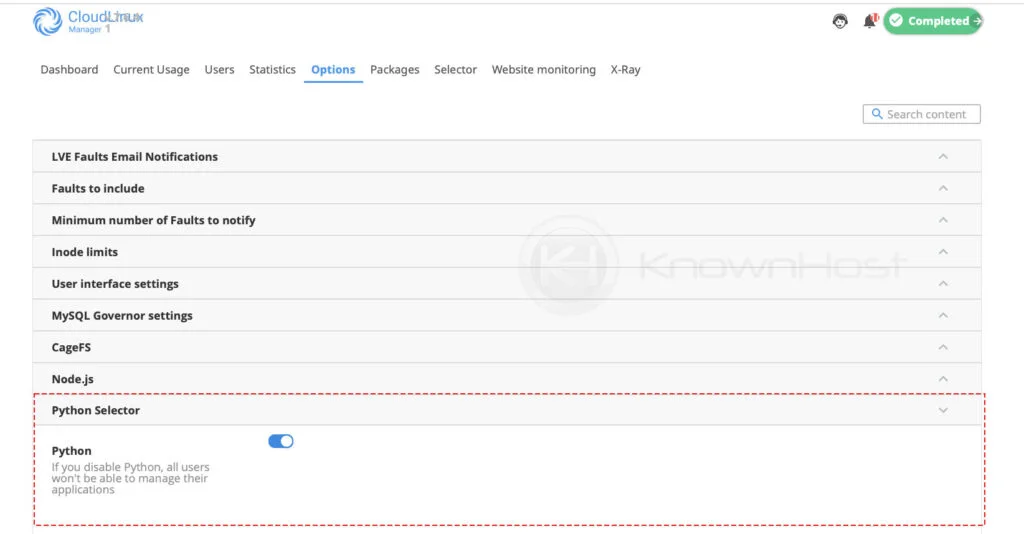Expand Inode limits section chevron
The height and width of the screenshot is (534, 1024).
click(943, 252)
